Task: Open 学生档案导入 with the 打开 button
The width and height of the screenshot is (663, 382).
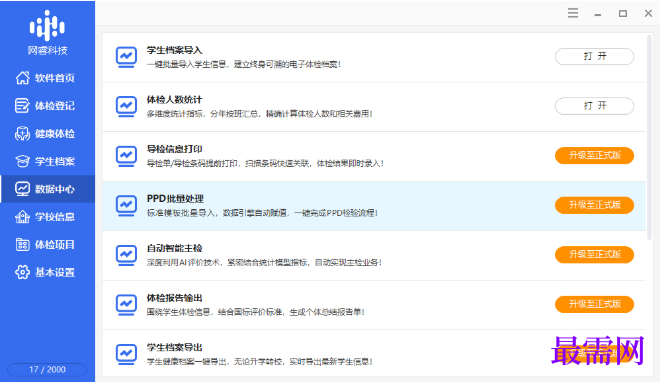Action: pos(594,56)
